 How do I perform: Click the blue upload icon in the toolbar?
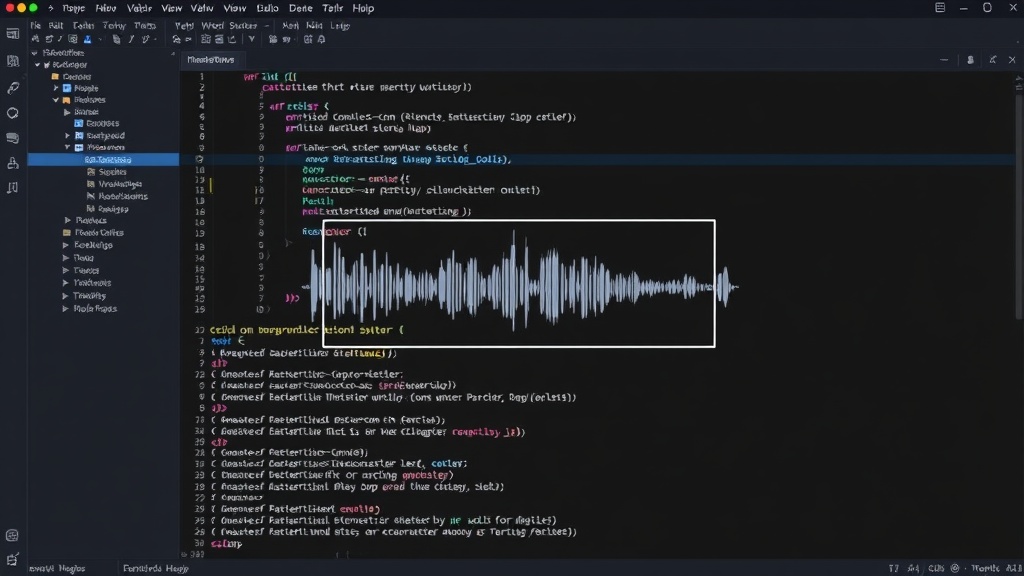[x=87, y=39]
